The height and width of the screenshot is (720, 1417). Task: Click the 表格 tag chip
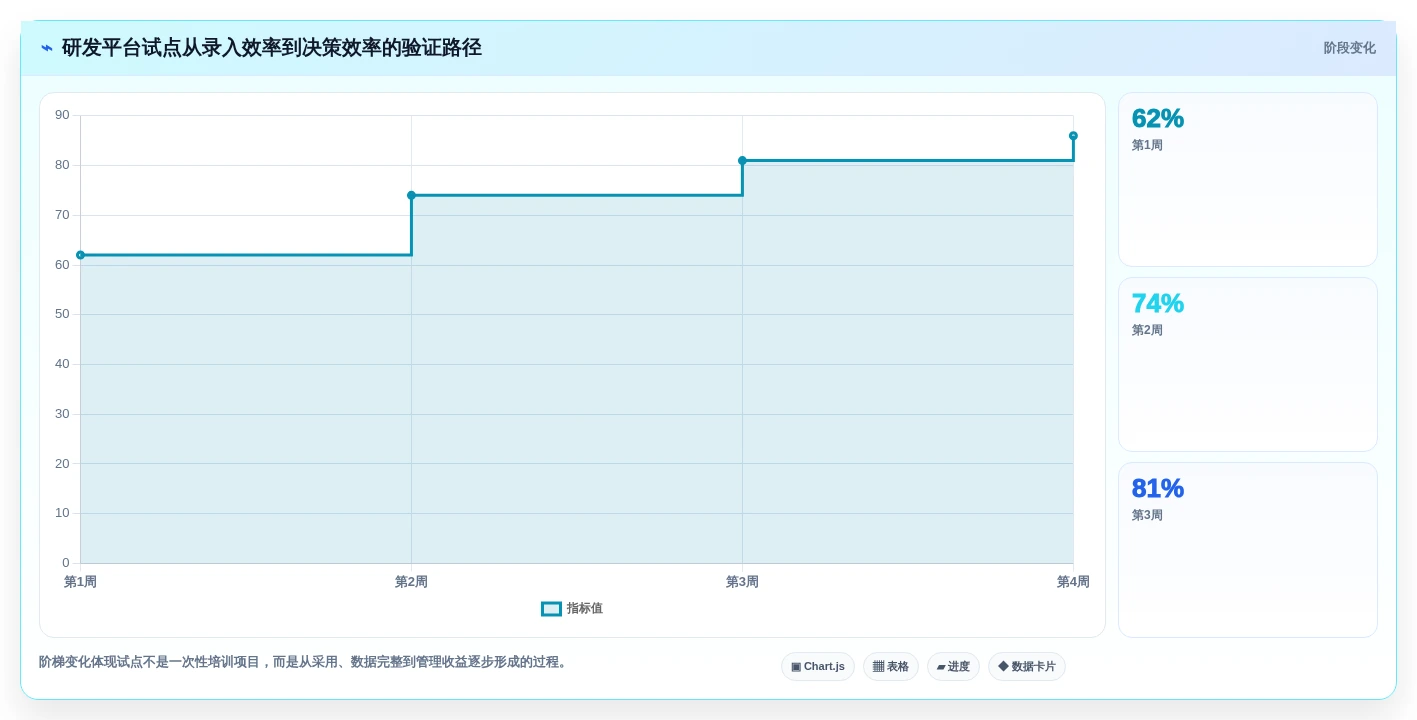coord(891,667)
